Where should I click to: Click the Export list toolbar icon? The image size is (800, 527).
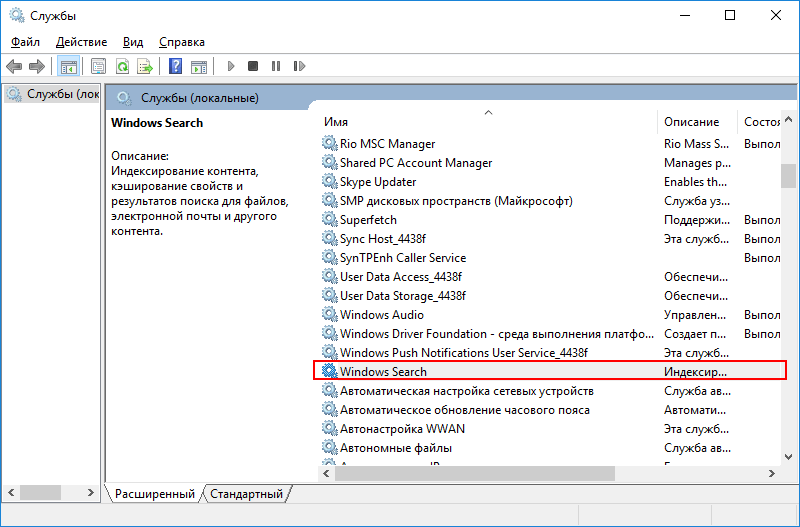point(145,66)
